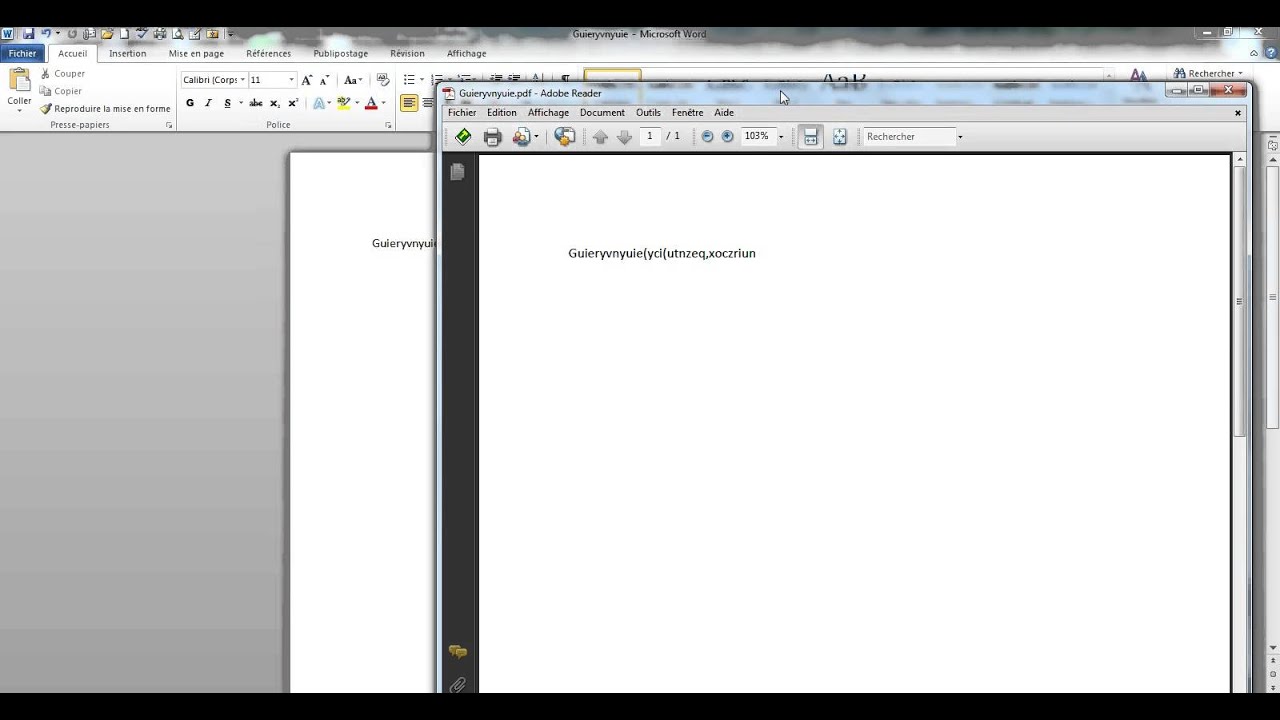Click the single full page view icon in Reader
Image resolution: width=1280 pixels, height=720 pixels.
point(840,137)
